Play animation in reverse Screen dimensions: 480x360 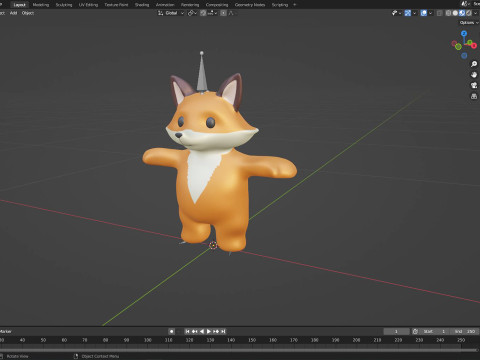(201, 331)
